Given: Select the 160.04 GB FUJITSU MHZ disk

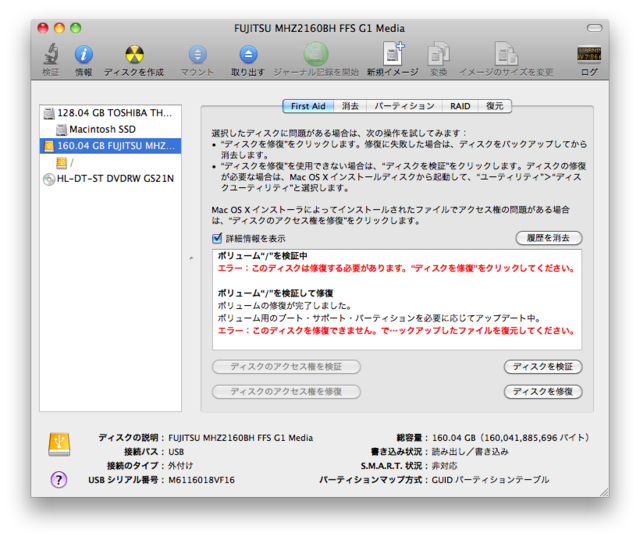Looking at the screenshot, I should click(110, 146).
